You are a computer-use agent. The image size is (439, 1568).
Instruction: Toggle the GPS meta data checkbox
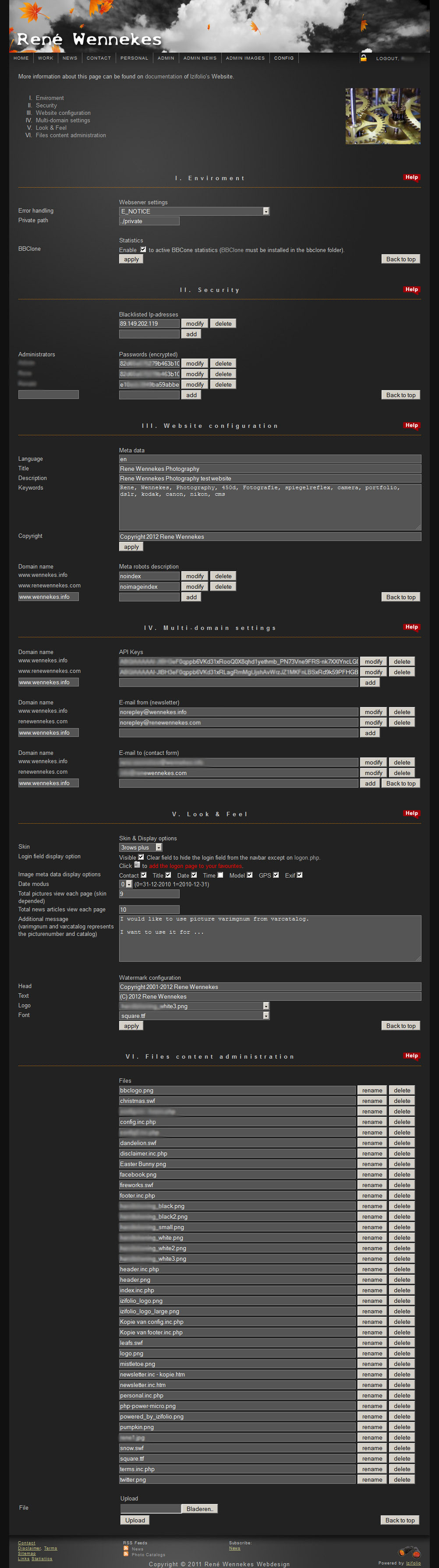point(276,875)
